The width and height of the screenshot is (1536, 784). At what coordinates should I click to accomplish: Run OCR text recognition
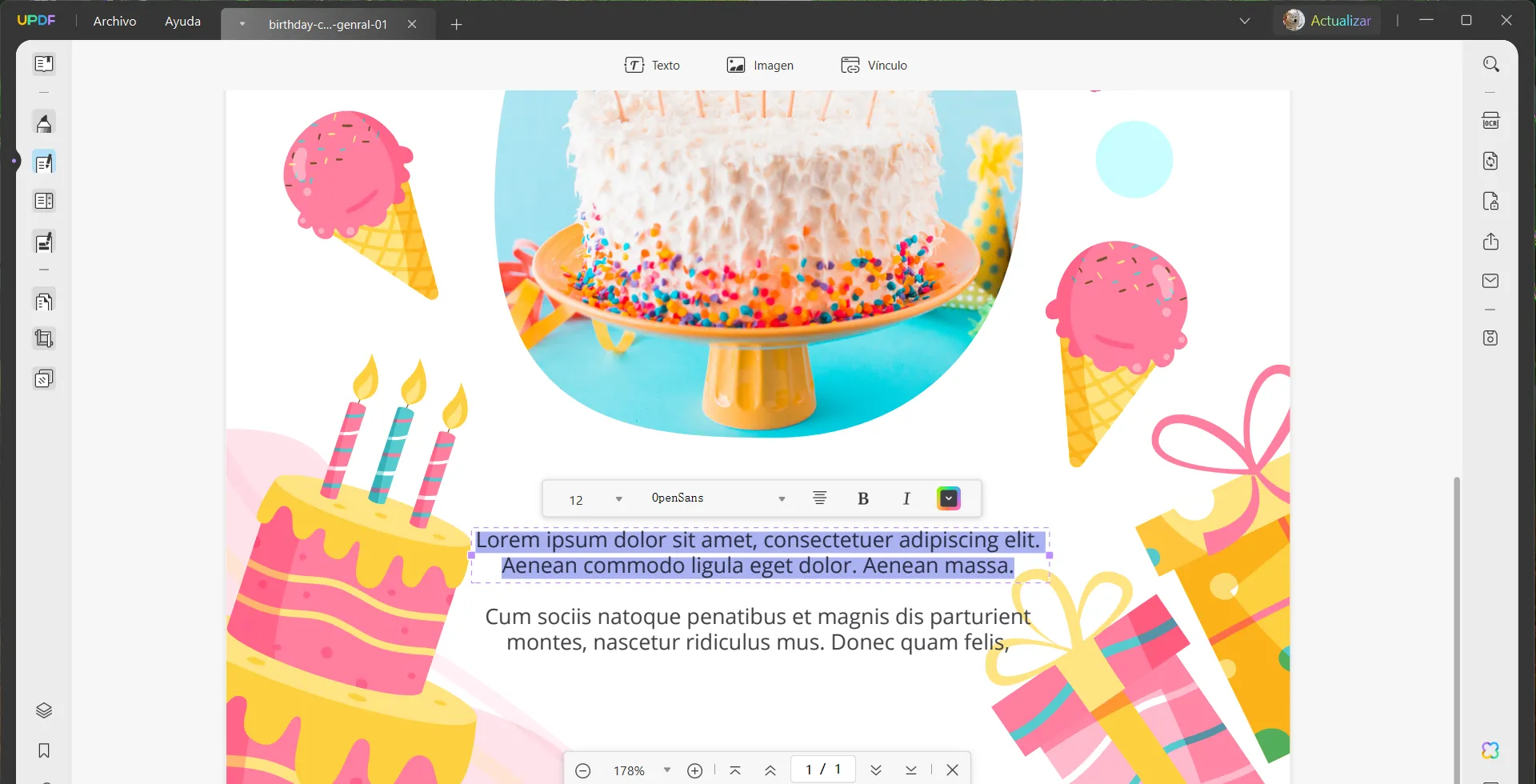[x=1490, y=121]
